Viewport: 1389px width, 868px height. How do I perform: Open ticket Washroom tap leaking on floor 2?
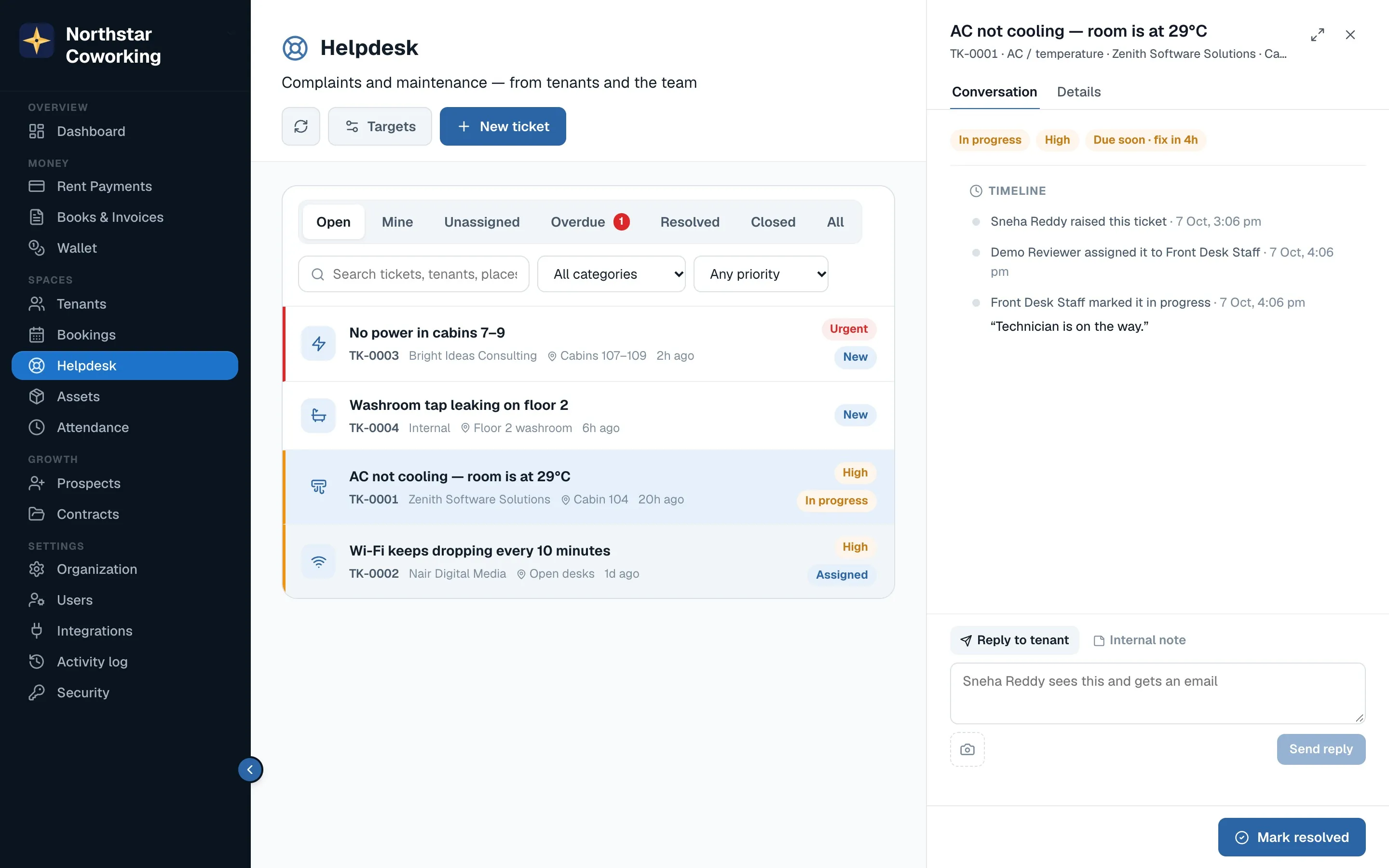(589, 416)
